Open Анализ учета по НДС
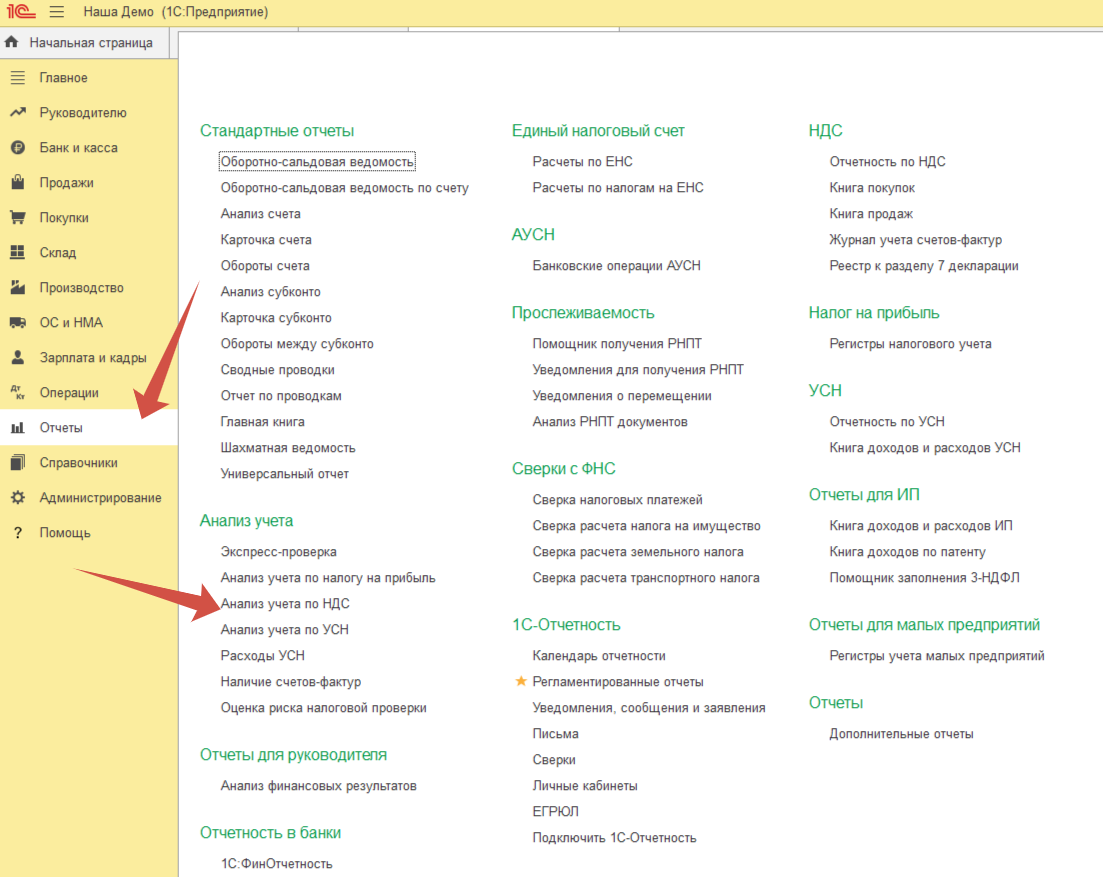Screen dimensions: 1103x877 [x=285, y=604]
